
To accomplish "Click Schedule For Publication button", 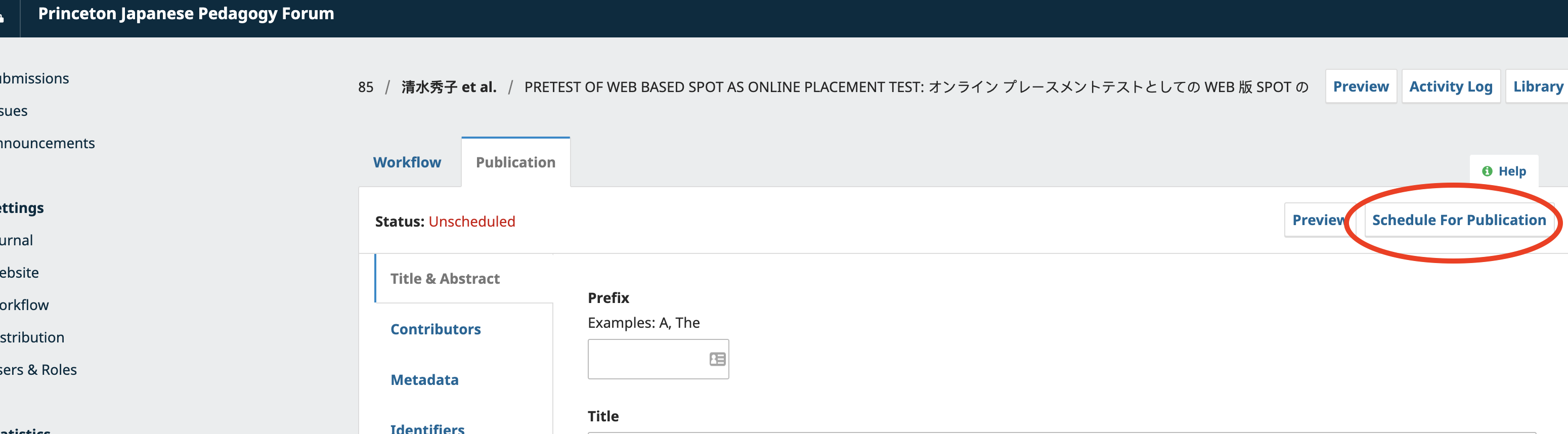I will pos(1458,220).
